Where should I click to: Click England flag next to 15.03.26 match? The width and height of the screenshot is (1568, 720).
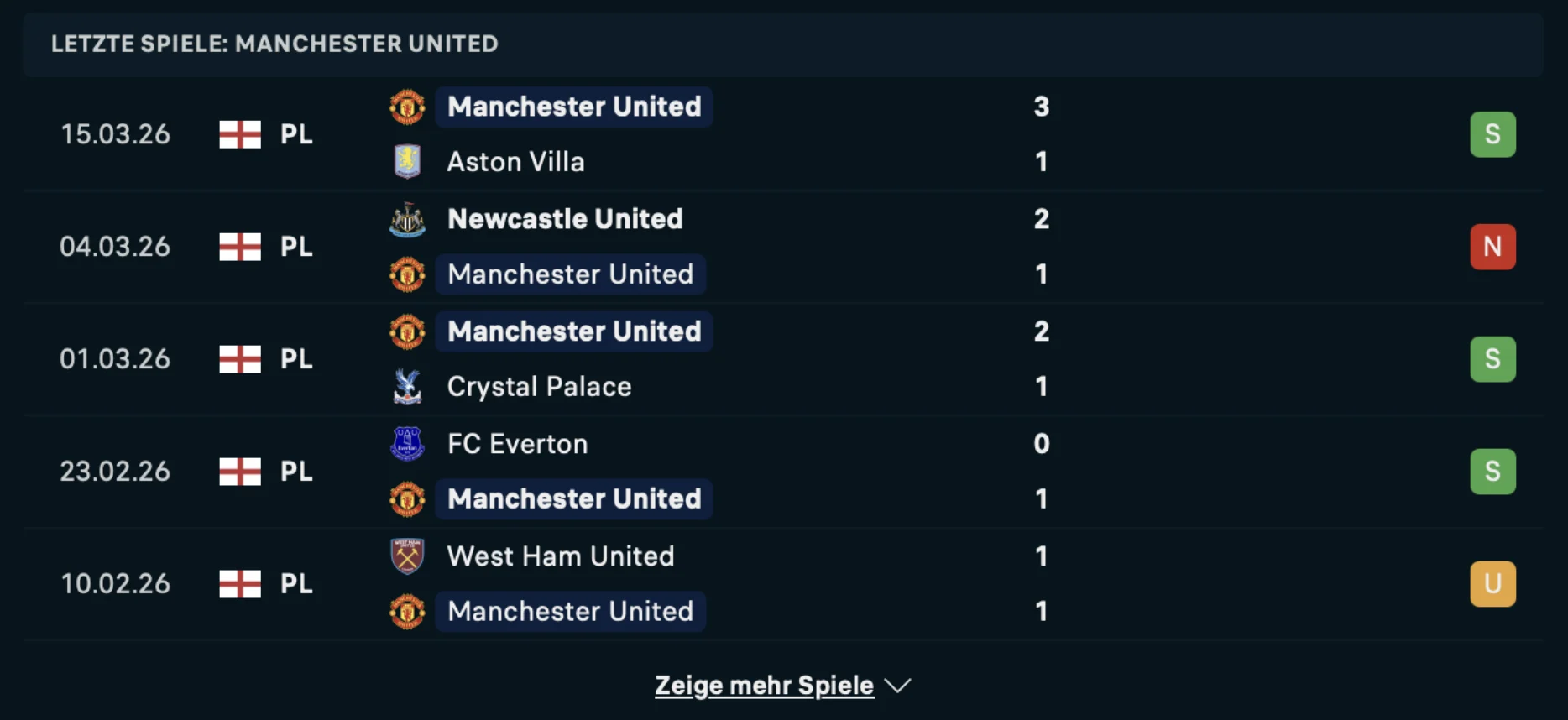240,134
